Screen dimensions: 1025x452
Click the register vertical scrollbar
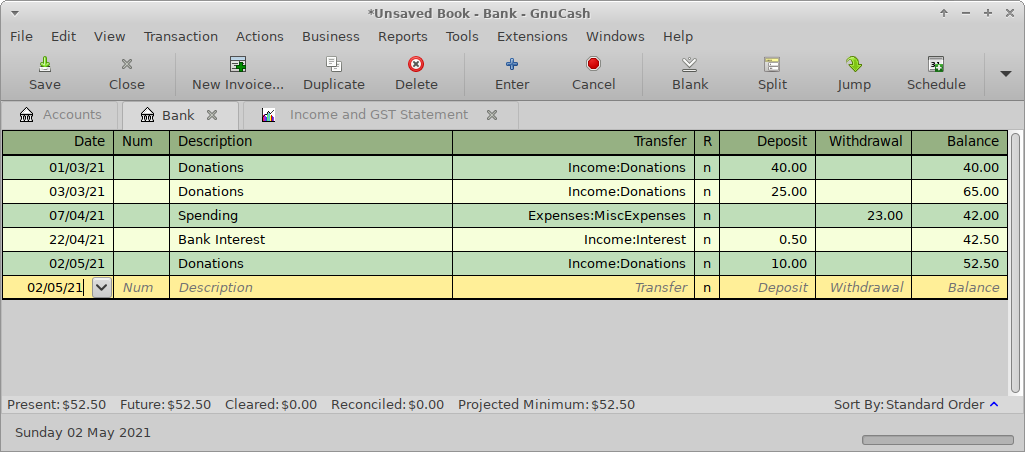click(x=1015, y=263)
